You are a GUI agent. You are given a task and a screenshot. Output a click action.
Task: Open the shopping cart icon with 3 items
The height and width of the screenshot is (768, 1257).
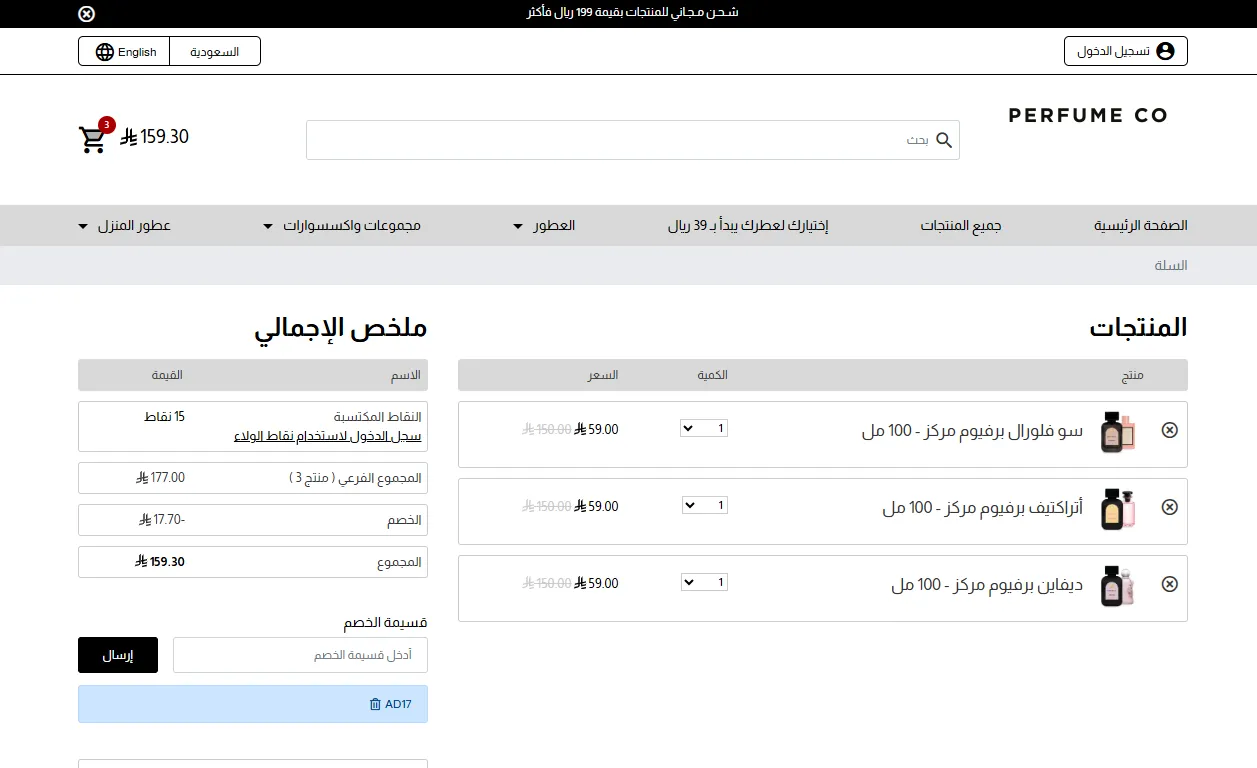pyautogui.click(x=93, y=140)
